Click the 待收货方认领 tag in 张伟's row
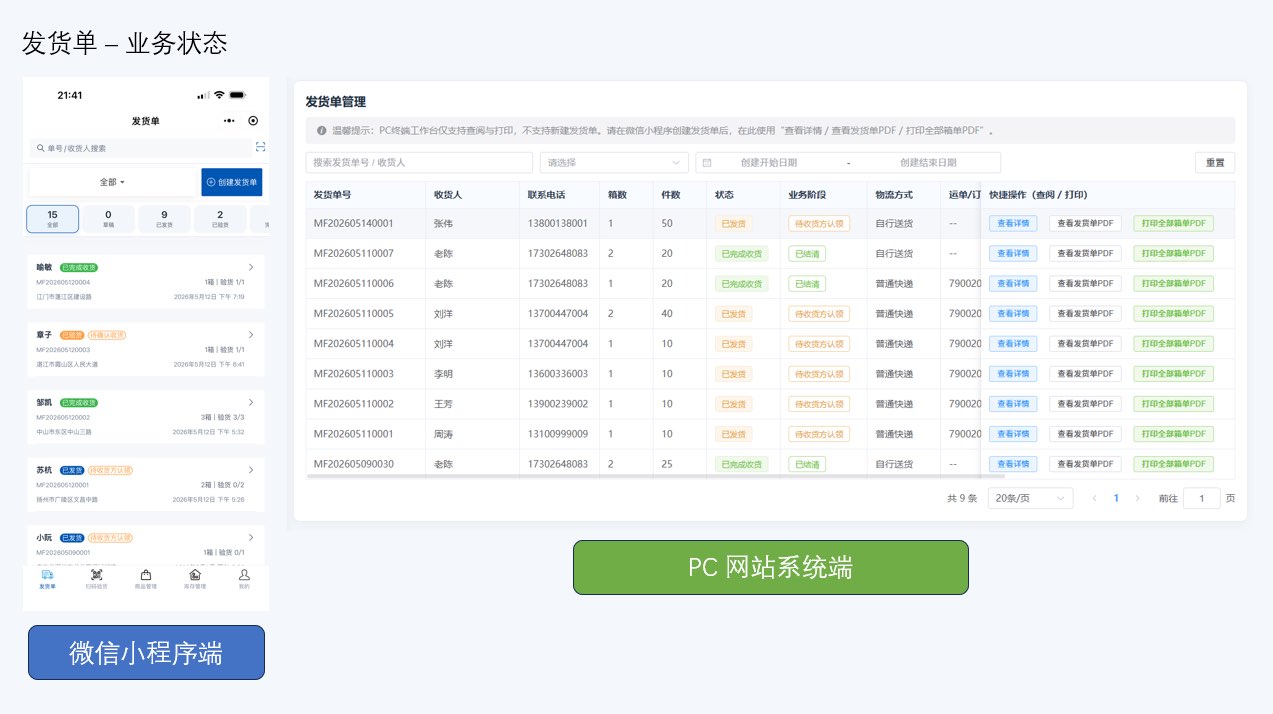Viewport: 1273px width, 714px height. [x=819, y=224]
